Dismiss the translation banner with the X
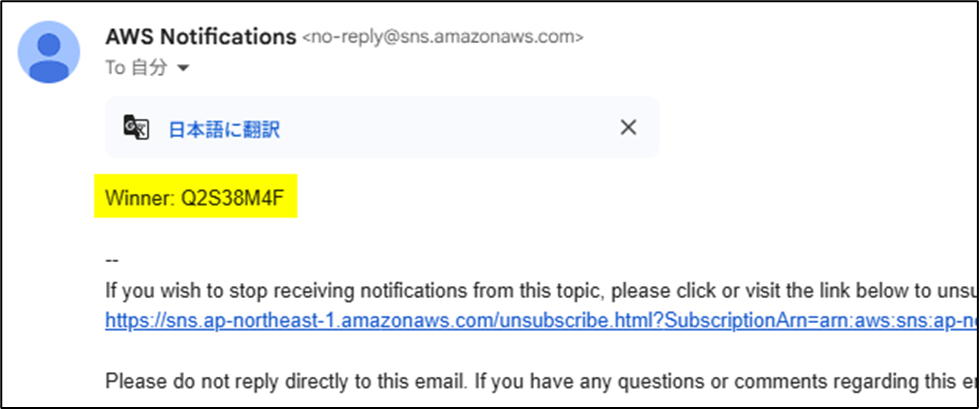Screen dimensions: 979x409 pyautogui.click(x=628, y=127)
